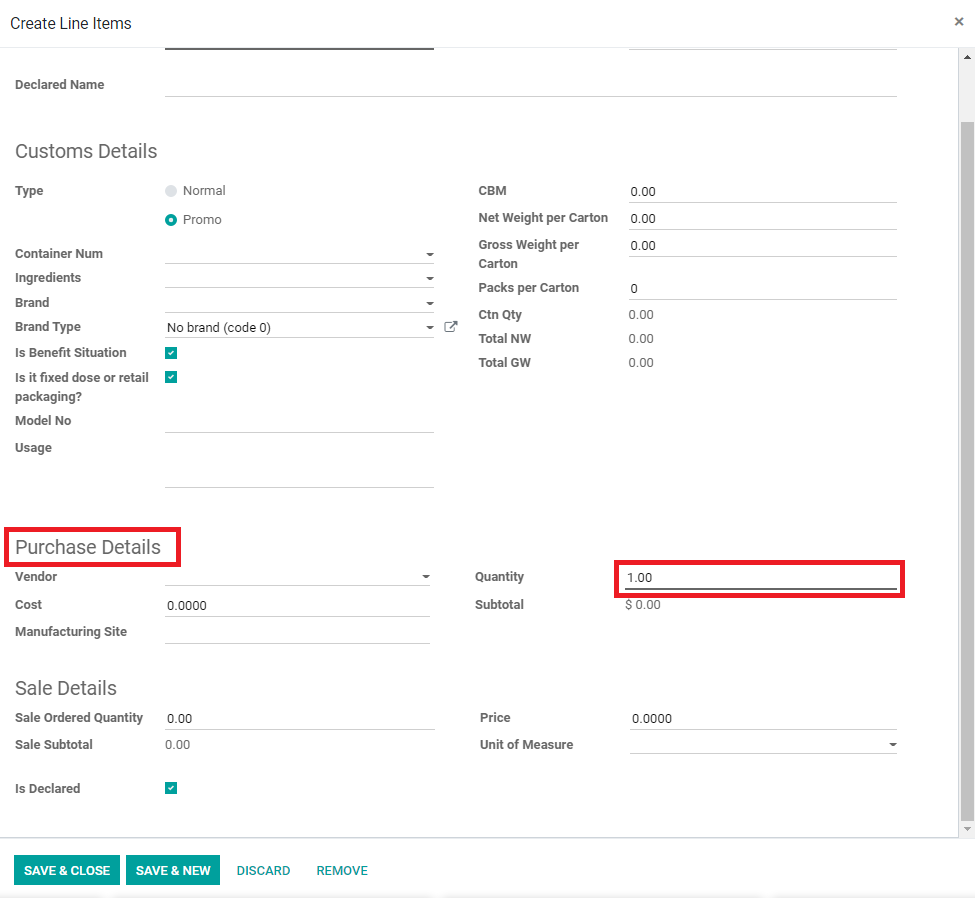Viewport: 975px width, 898px height.
Task: Select the Normal type radio button
Action: point(171,191)
